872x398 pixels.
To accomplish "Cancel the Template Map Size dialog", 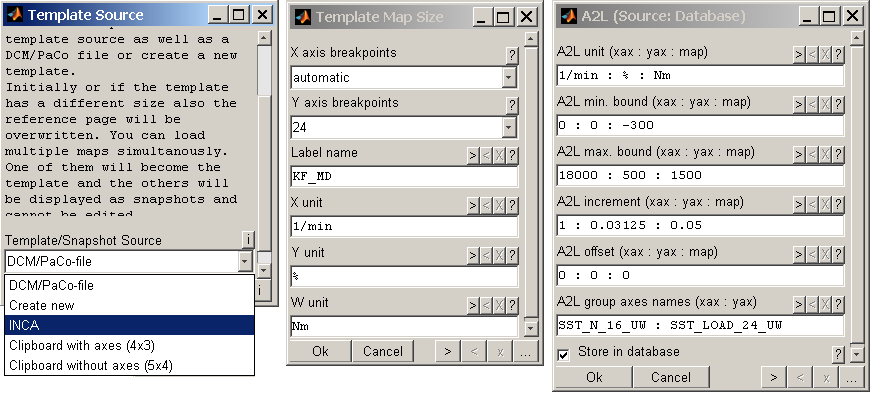I will click(x=383, y=351).
